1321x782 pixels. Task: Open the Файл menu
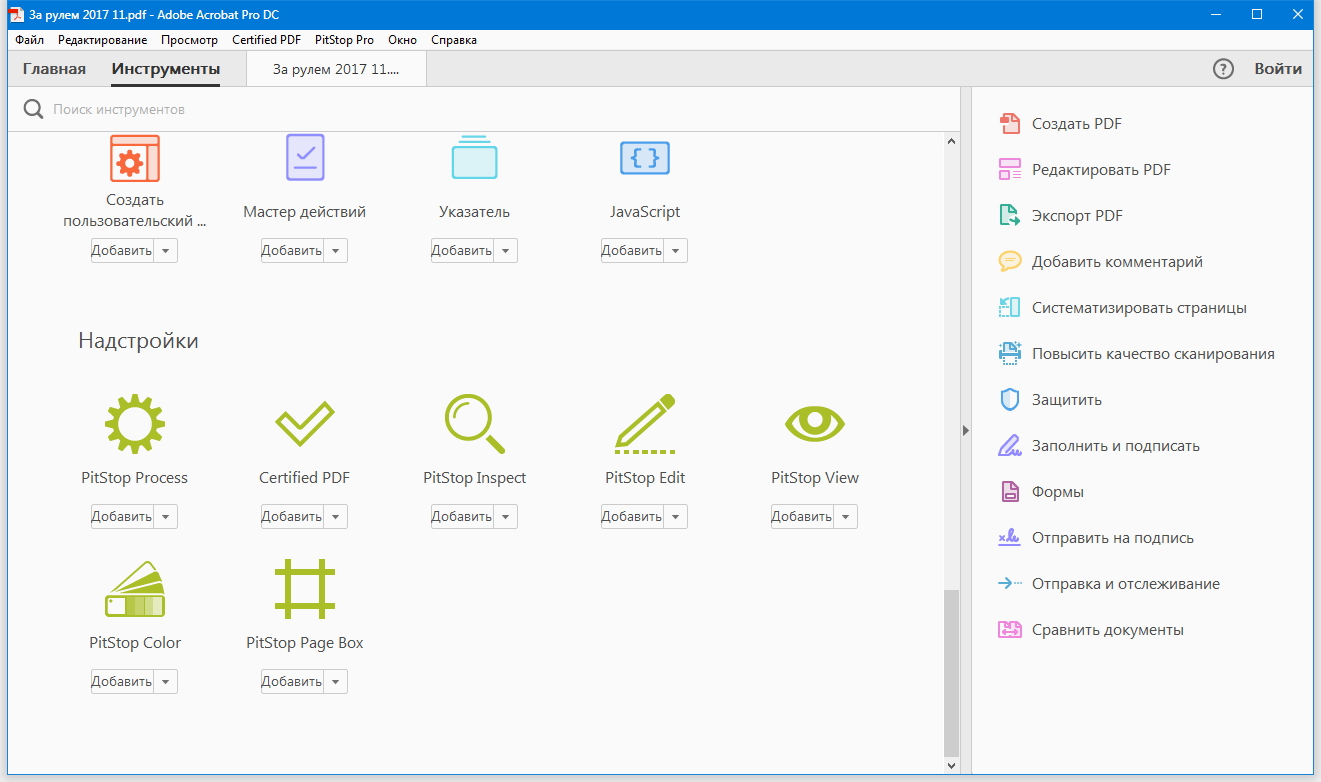[x=30, y=40]
